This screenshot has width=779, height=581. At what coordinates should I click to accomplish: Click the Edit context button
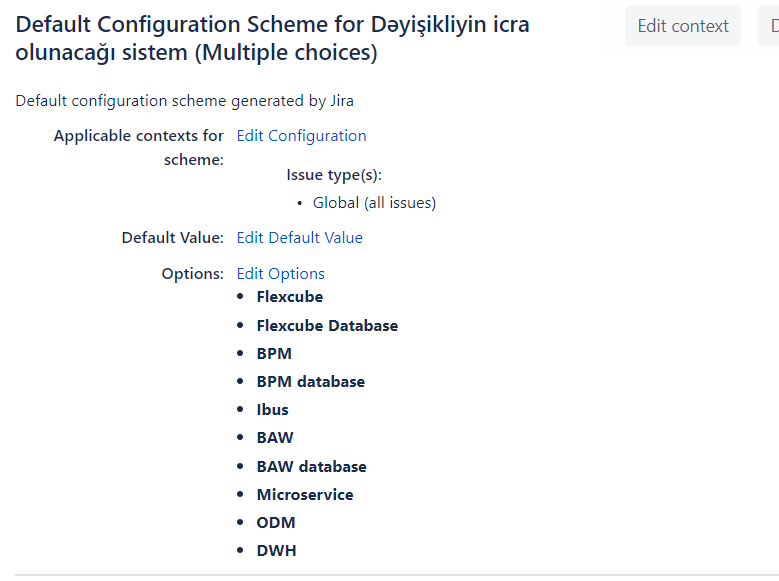[683, 26]
